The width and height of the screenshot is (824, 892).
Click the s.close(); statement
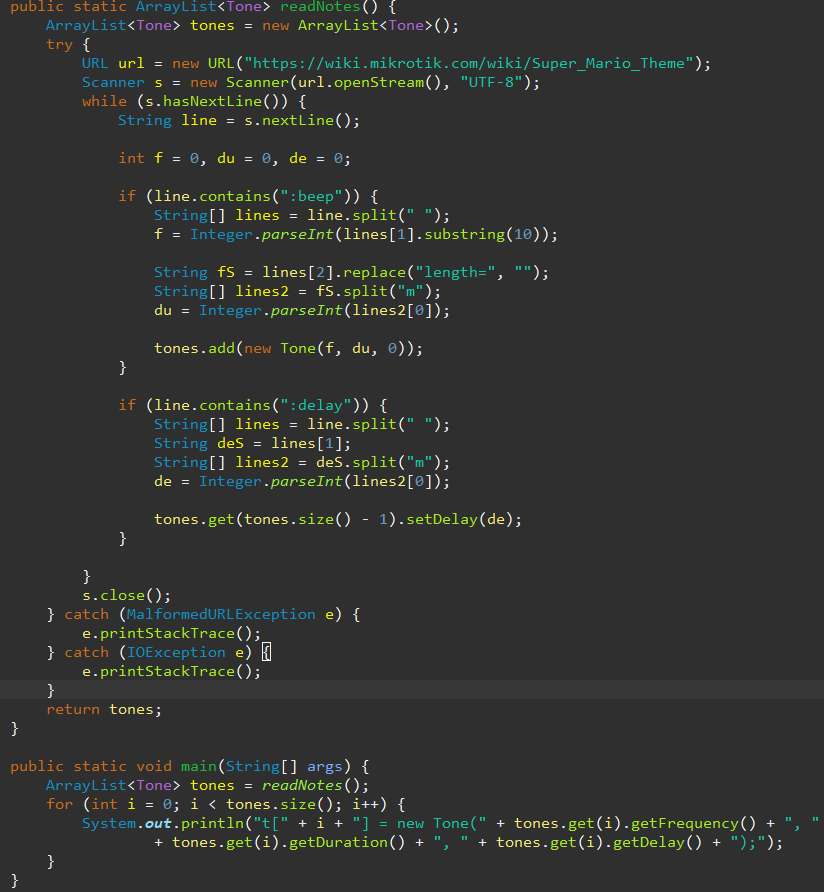tap(126, 596)
